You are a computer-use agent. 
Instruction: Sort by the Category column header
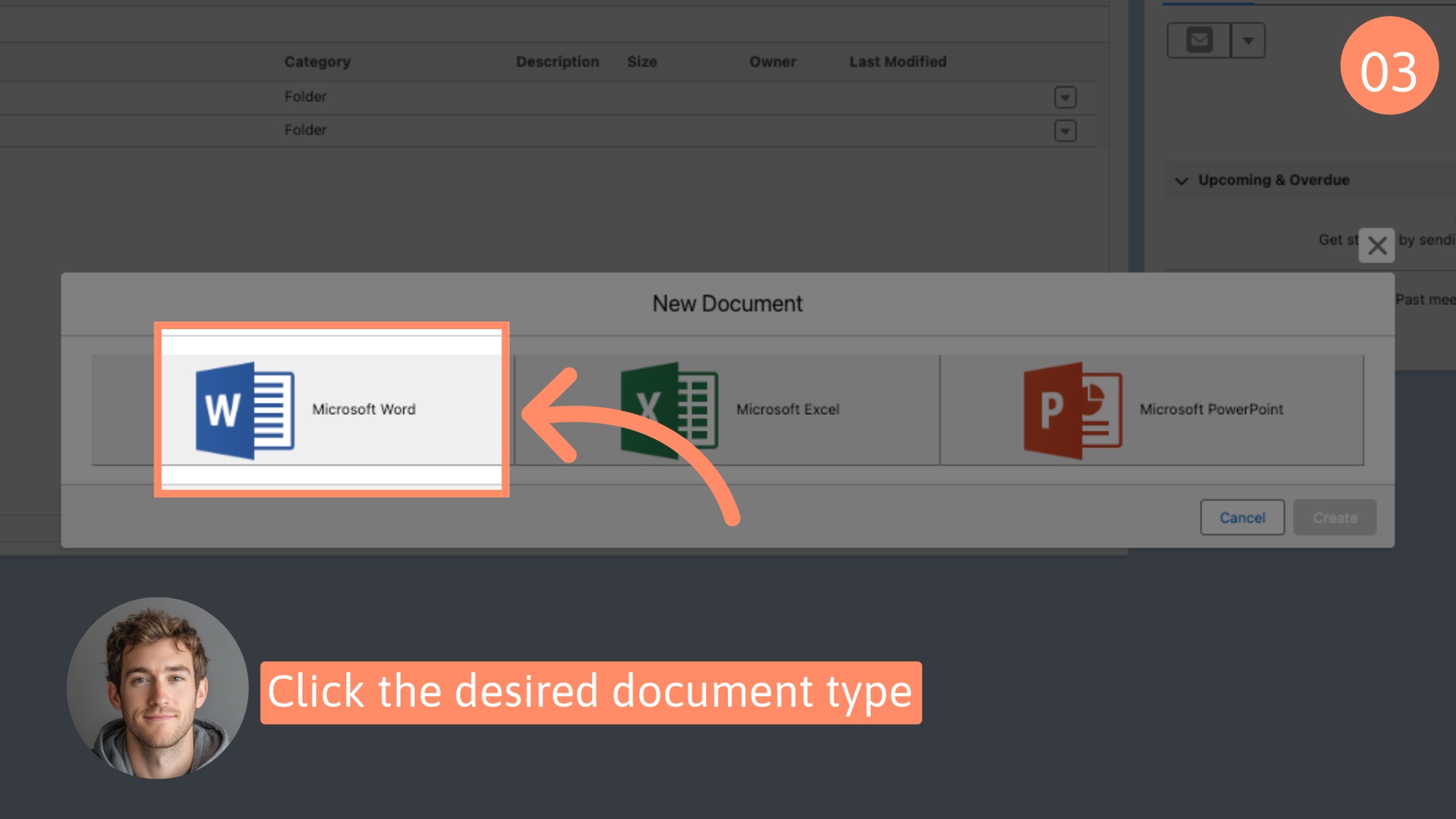click(x=317, y=62)
